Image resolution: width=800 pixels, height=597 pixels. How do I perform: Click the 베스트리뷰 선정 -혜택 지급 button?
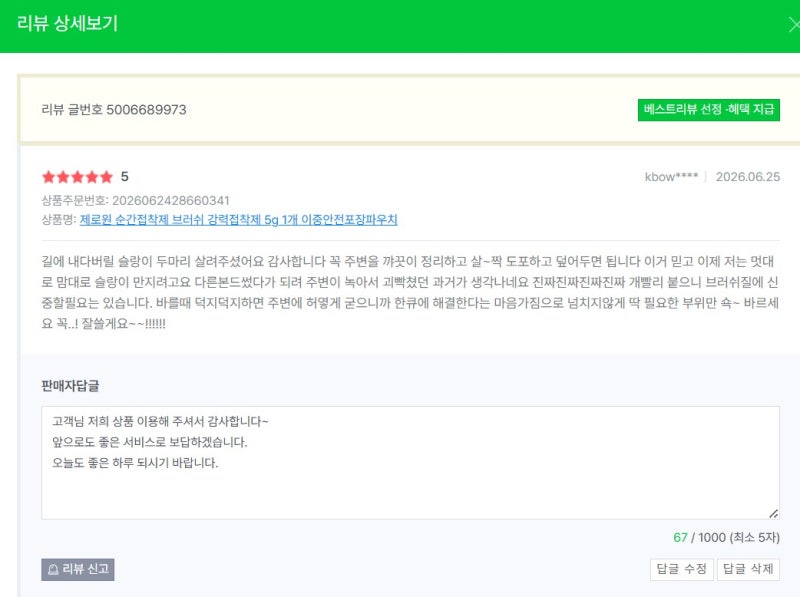click(x=709, y=110)
